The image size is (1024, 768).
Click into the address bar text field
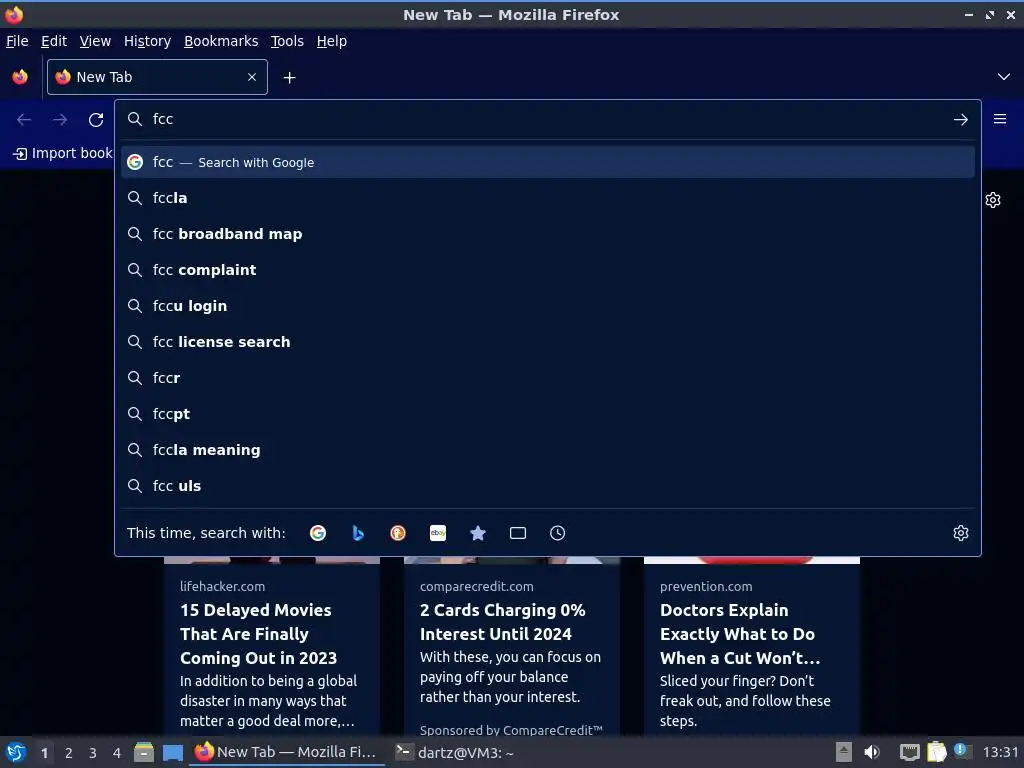click(547, 119)
